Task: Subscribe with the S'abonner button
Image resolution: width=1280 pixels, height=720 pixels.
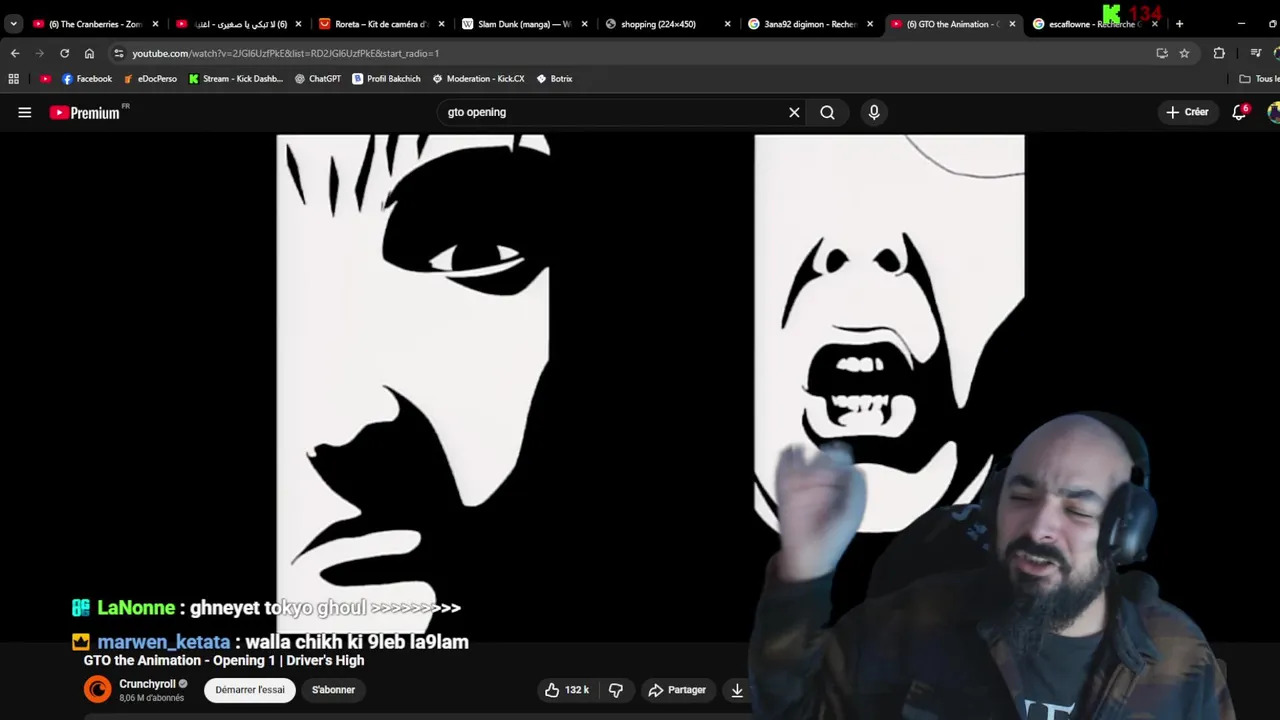Action: 333,690
